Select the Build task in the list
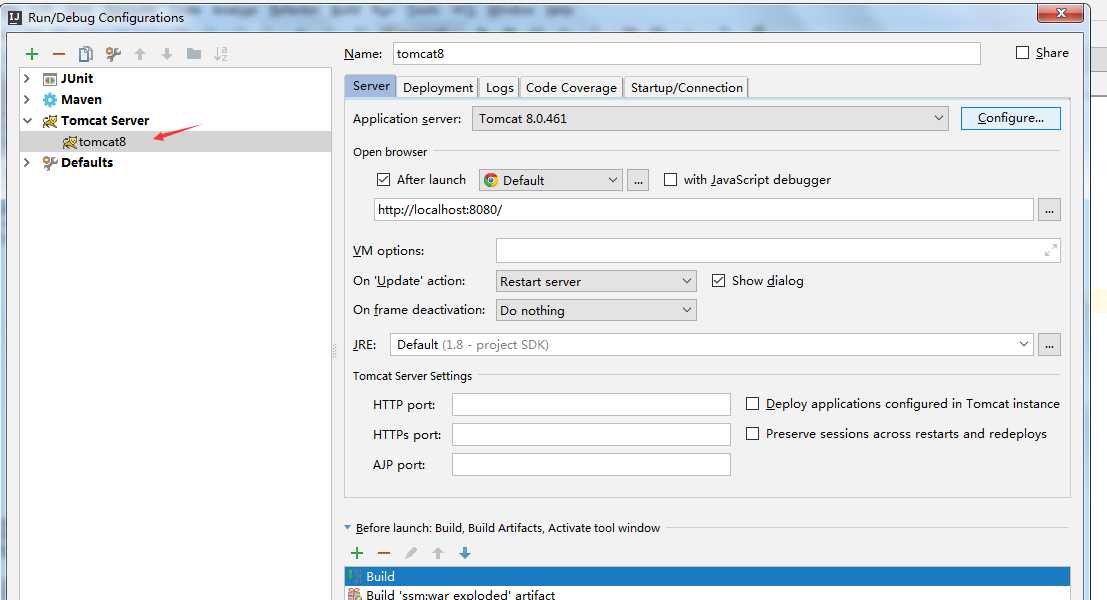The height and width of the screenshot is (600, 1107). [x=707, y=576]
